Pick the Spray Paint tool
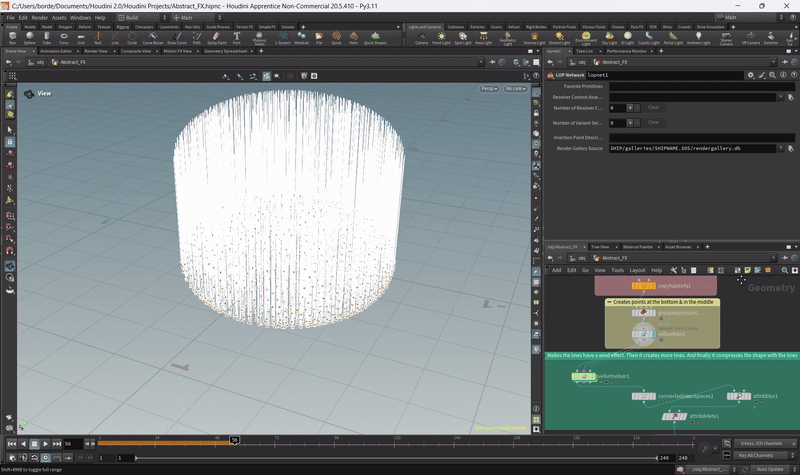Viewport: 800px width, 475px height. 216,38
